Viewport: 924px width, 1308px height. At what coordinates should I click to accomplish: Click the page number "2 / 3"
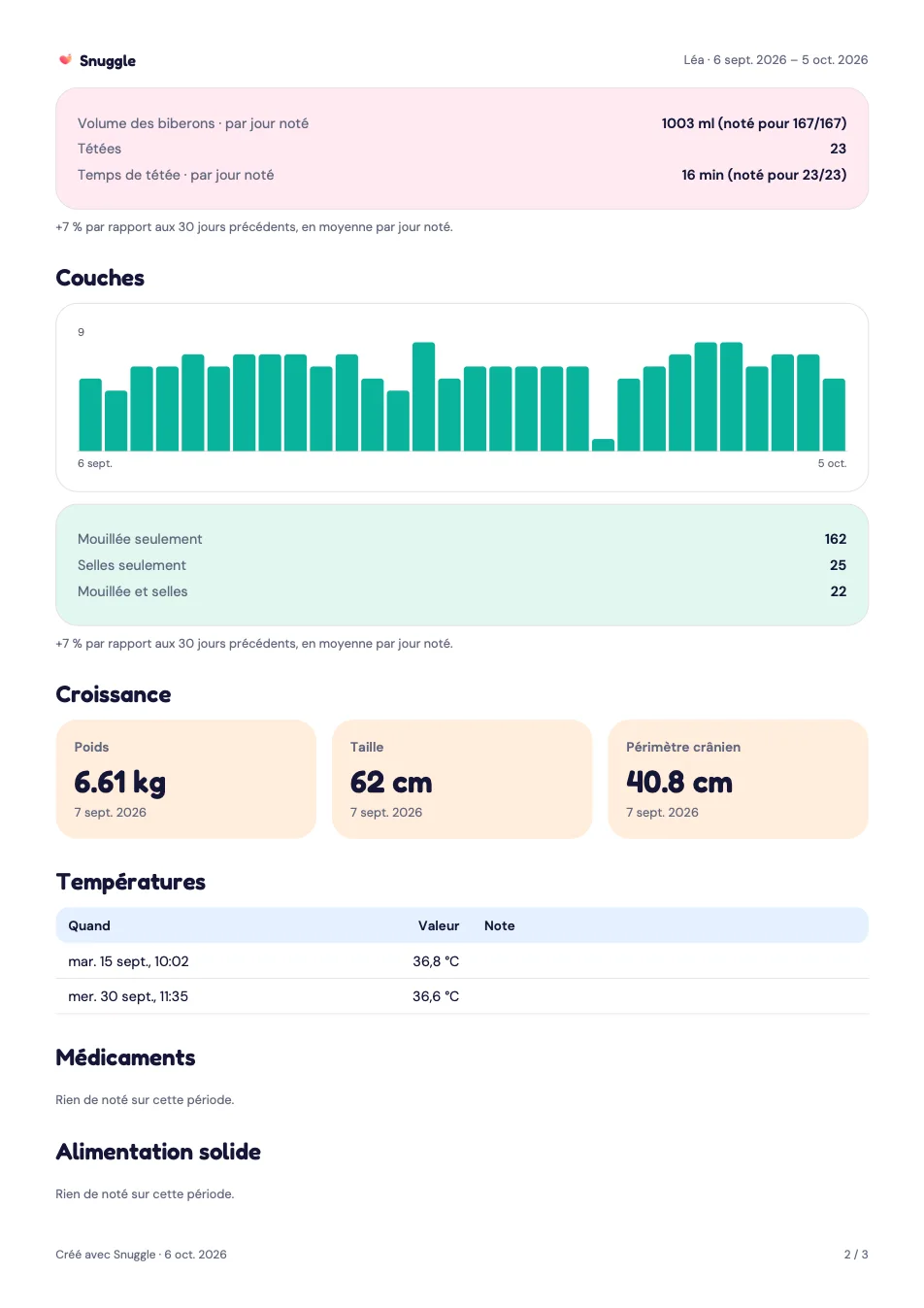point(856,1255)
